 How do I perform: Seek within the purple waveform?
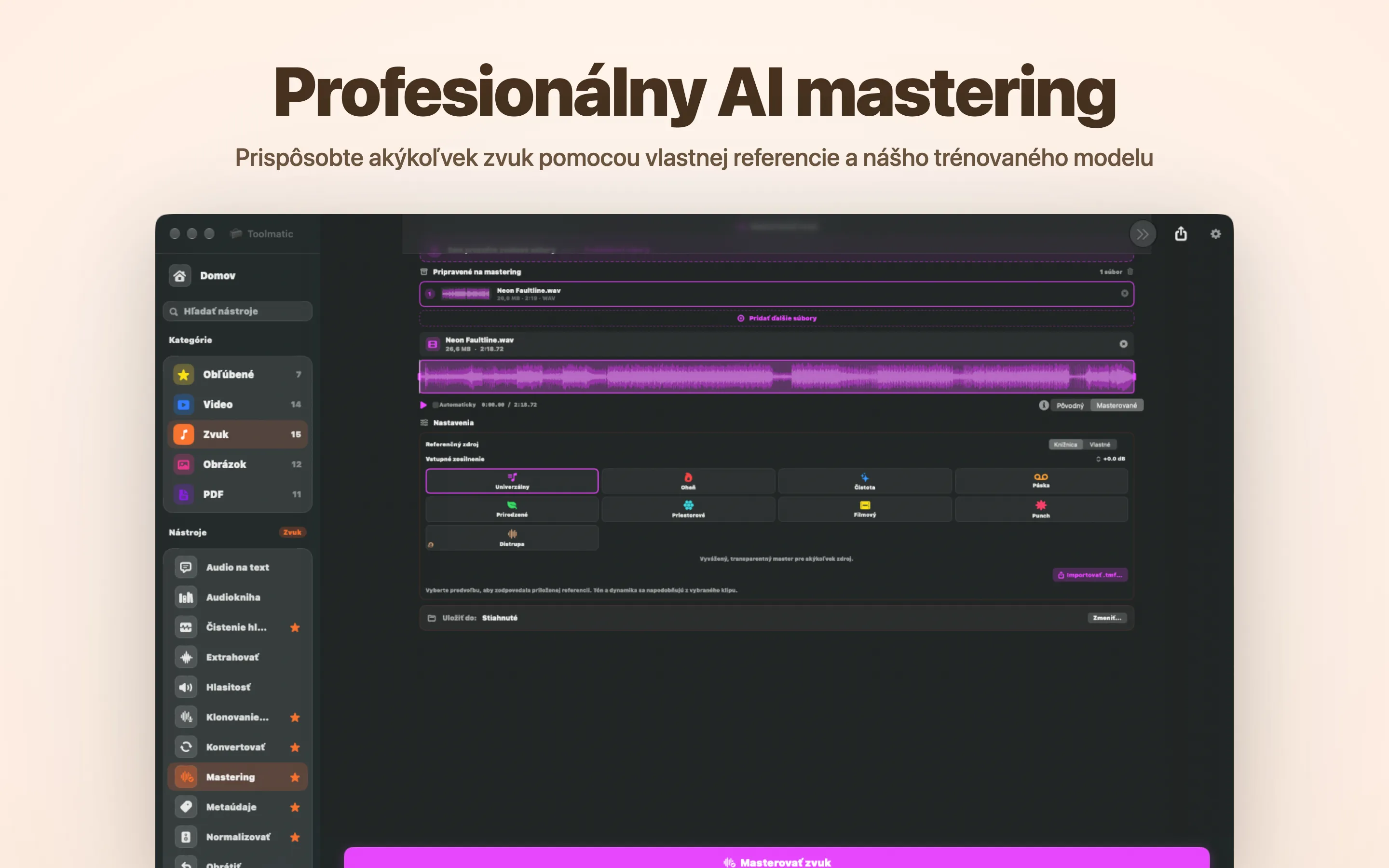(x=776, y=377)
